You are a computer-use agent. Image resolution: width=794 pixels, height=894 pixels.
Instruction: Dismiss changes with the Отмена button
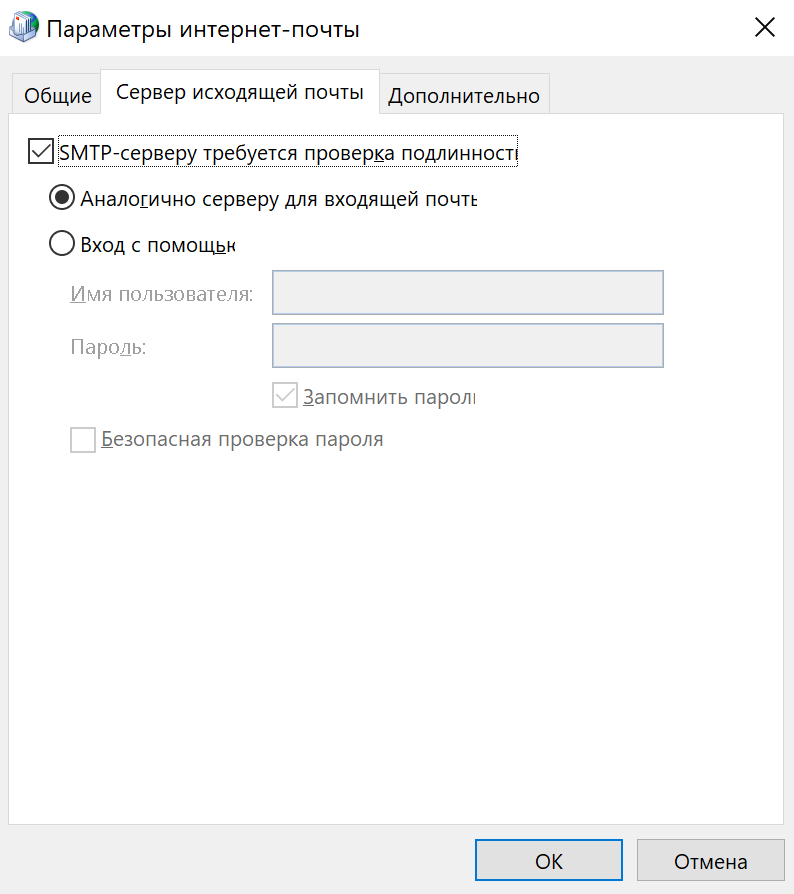click(x=710, y=860)
